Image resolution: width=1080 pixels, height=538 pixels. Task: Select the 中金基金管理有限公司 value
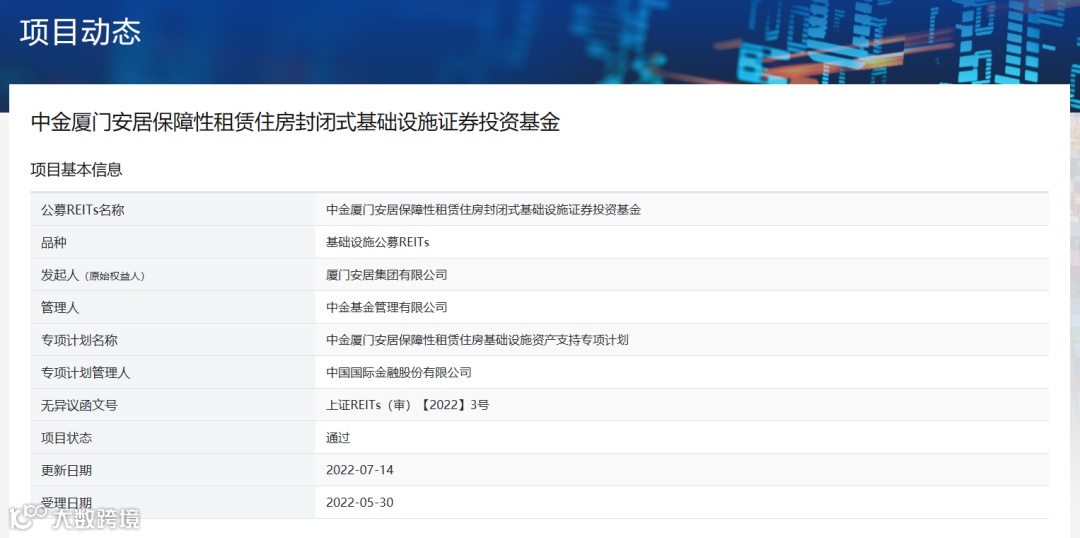click(x=387, y=308)
